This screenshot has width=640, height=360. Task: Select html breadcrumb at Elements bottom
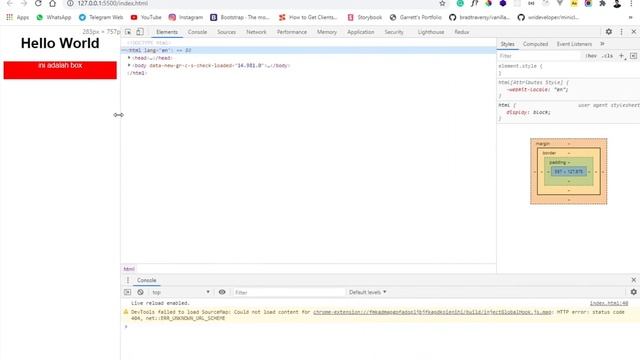point(129,269)
